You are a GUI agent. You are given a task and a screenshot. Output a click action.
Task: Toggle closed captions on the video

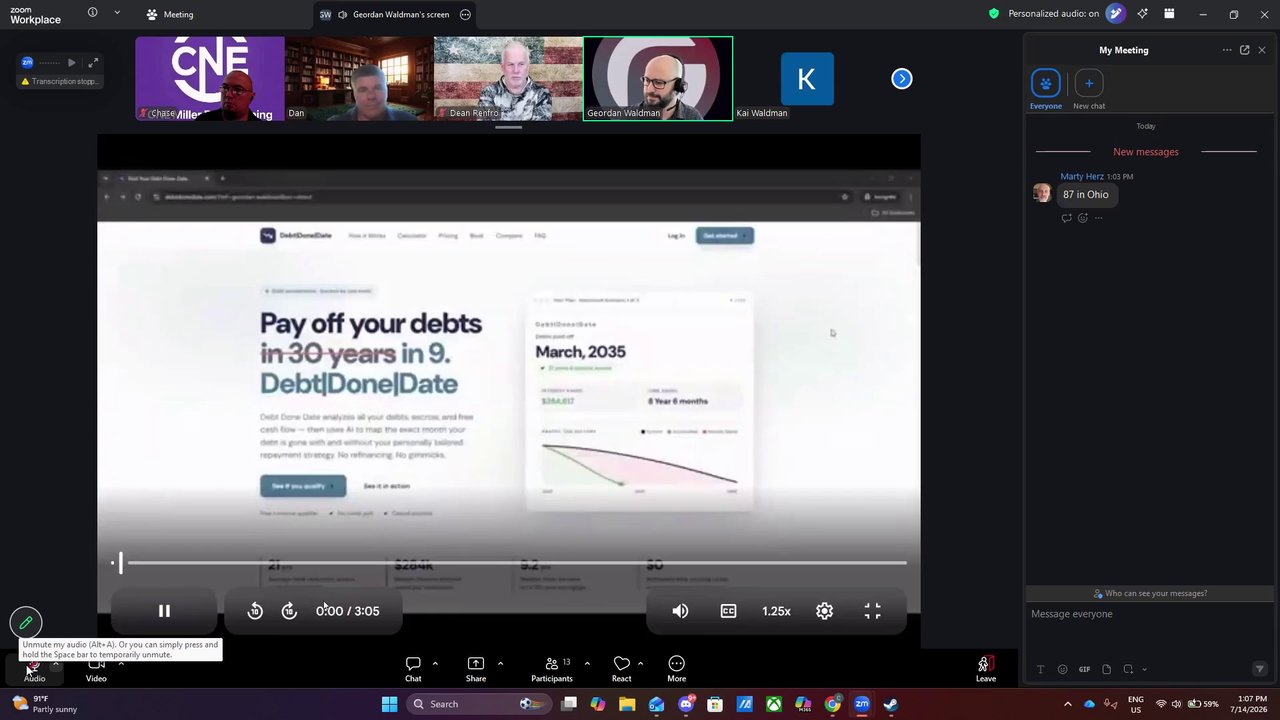point(728,611)
